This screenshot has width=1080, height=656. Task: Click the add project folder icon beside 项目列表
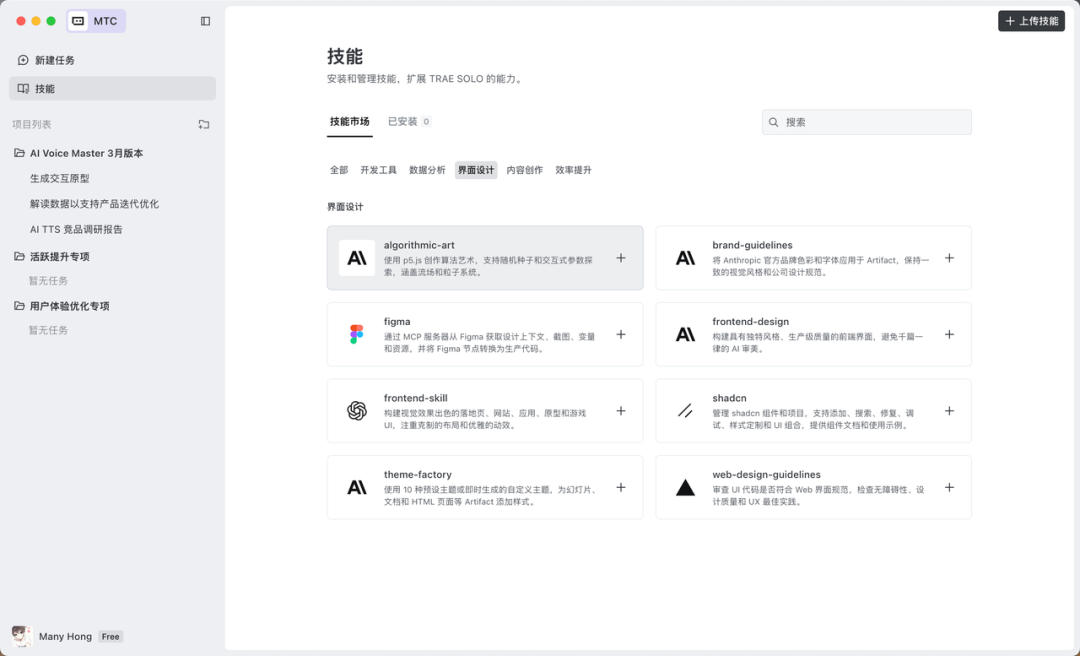204,124
